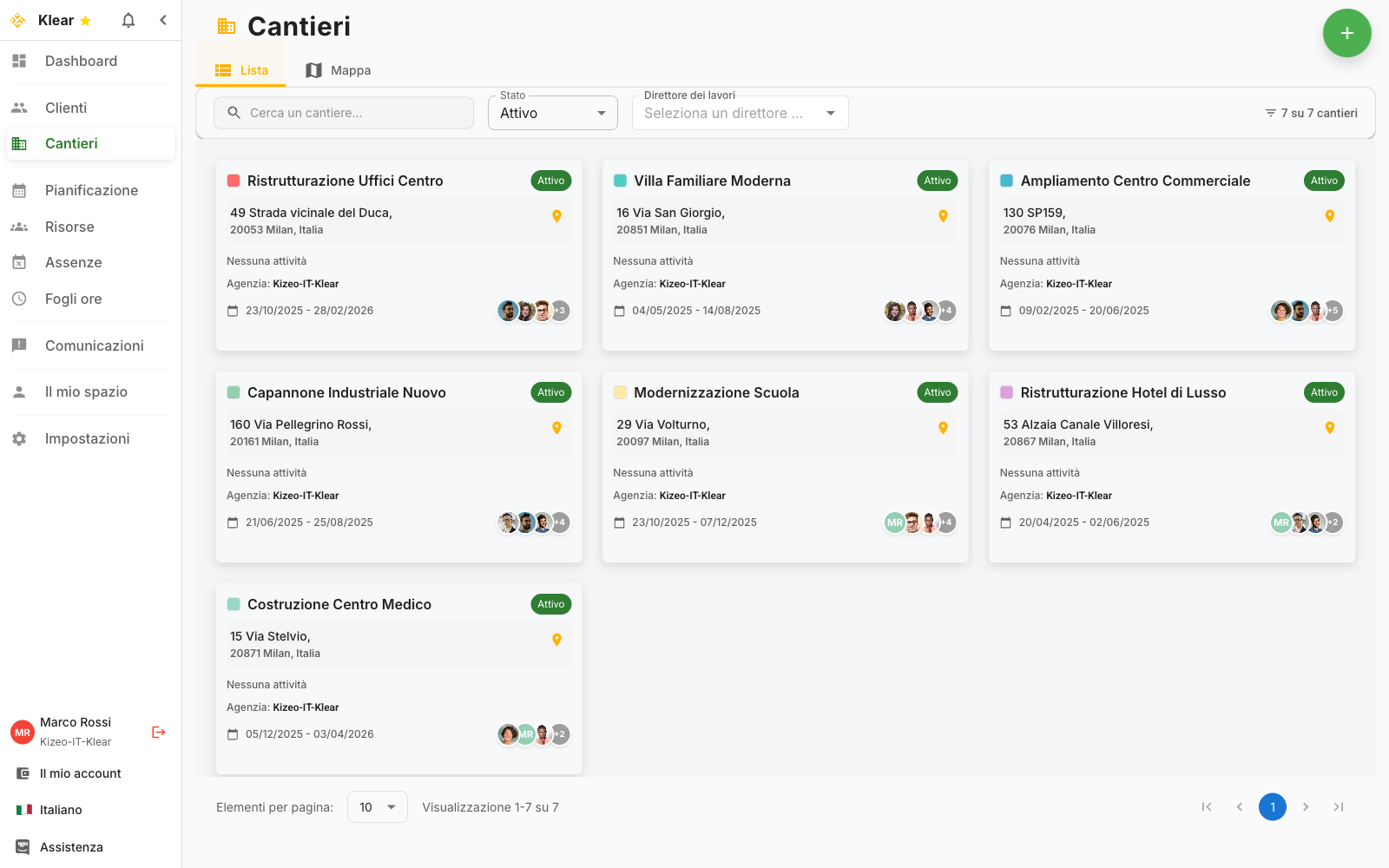Change Elementi per pagina dropdown value
This screenshot has width=1389, height=868.
pyautogui.click(x=377, y=806)
